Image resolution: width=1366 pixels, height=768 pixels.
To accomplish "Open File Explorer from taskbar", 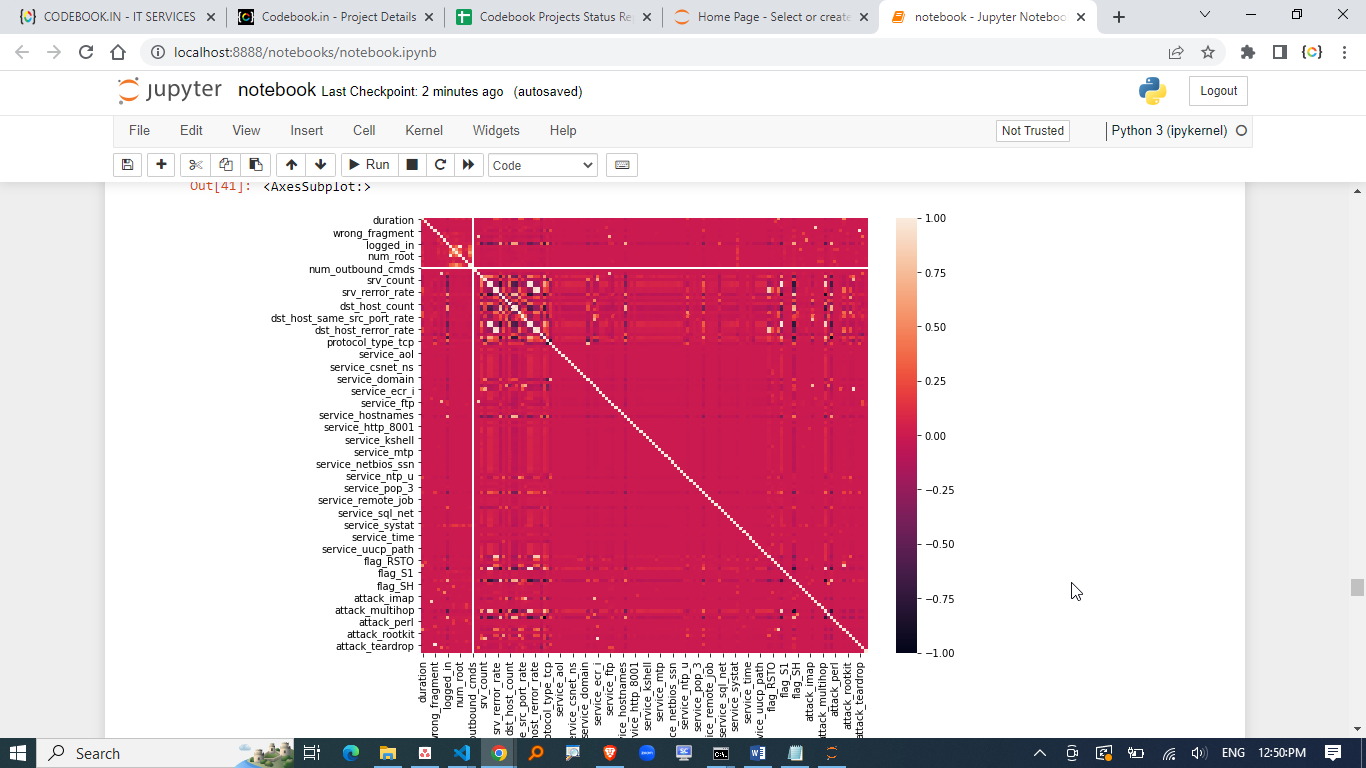I will tap(388, 753).
